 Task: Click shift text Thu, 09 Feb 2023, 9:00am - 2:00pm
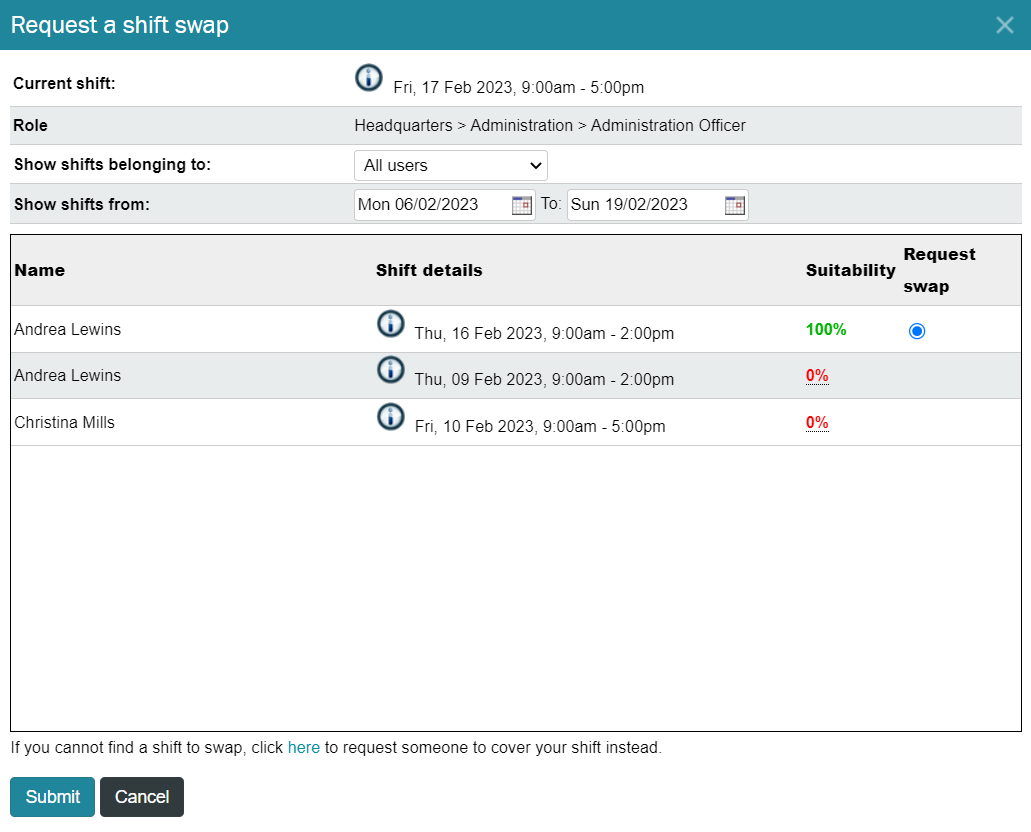(x=544, y=379)
